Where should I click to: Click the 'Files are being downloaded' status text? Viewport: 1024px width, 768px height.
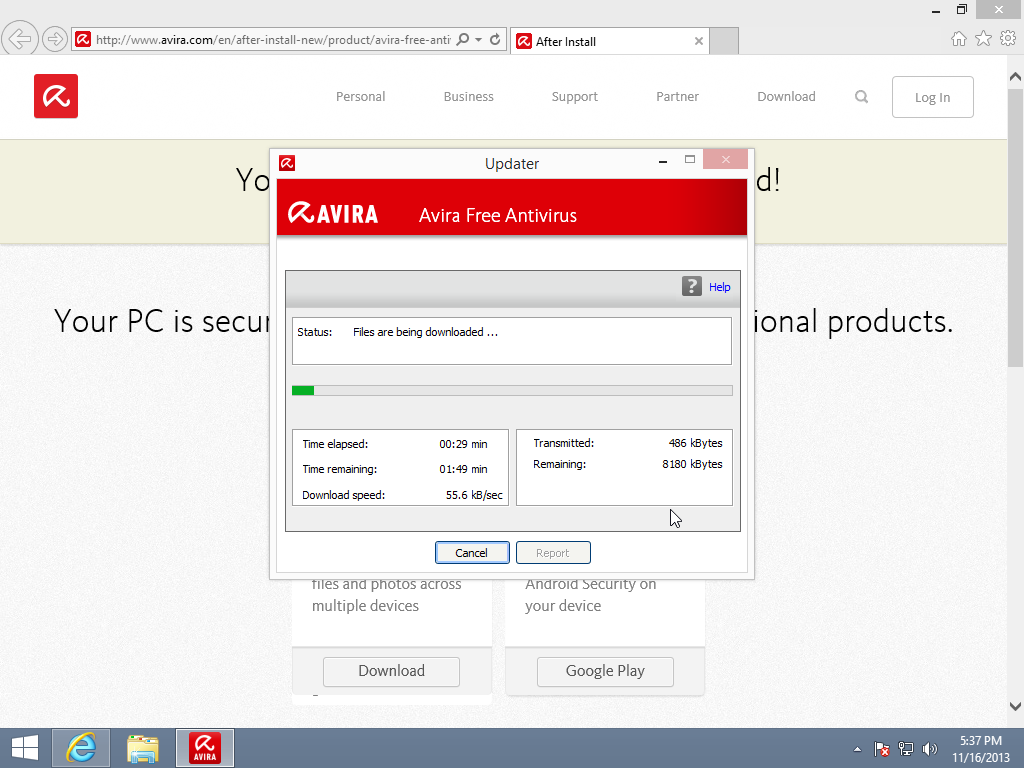coord(425,332)
